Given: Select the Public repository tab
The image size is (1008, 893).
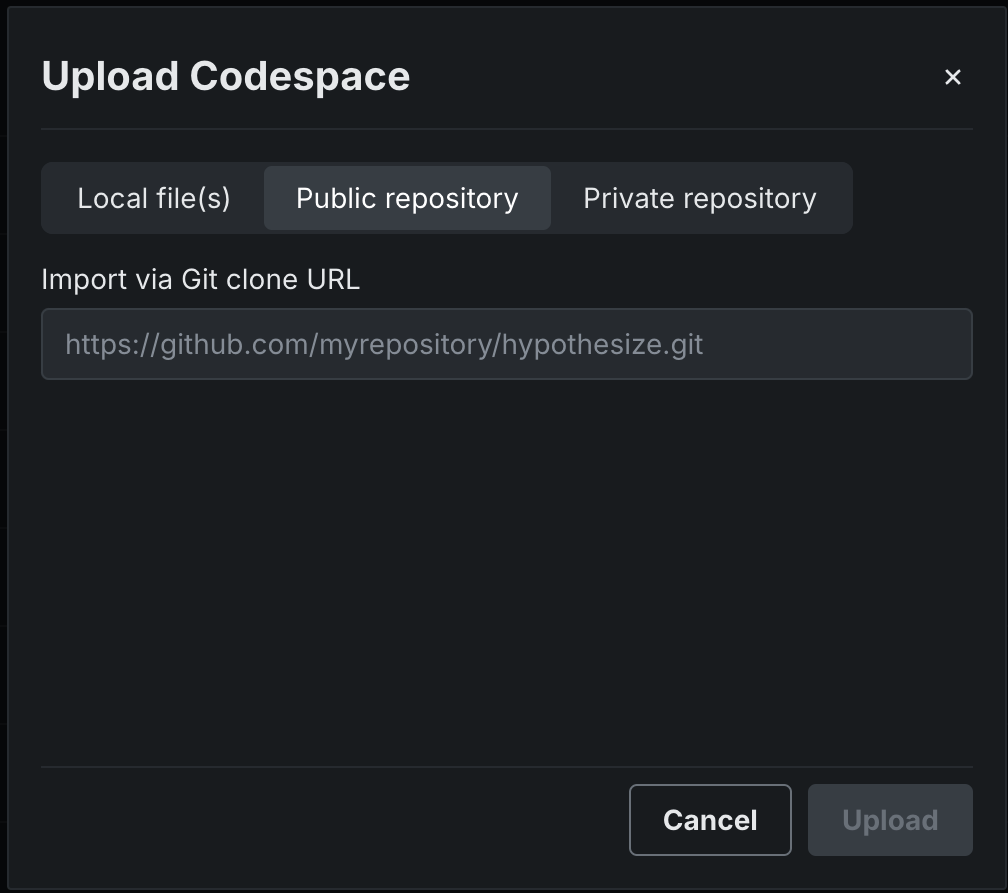Looking at the screenshot, I should [x=407, y=198].
